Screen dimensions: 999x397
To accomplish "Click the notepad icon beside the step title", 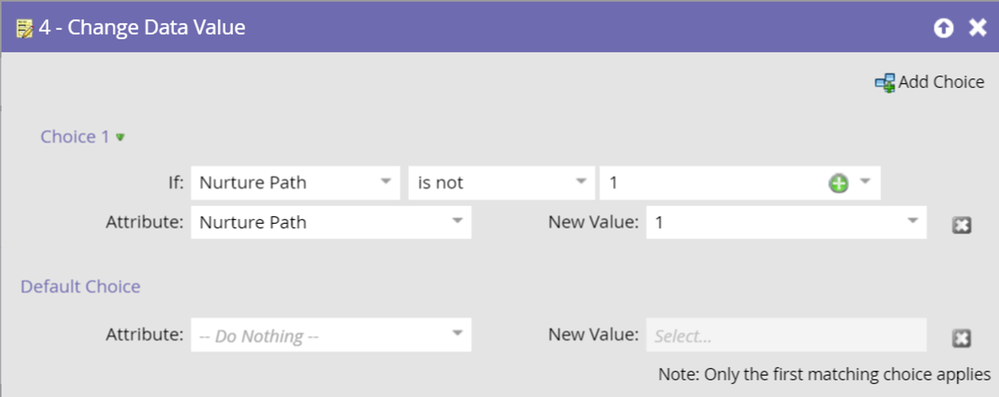I will point(24,29).
